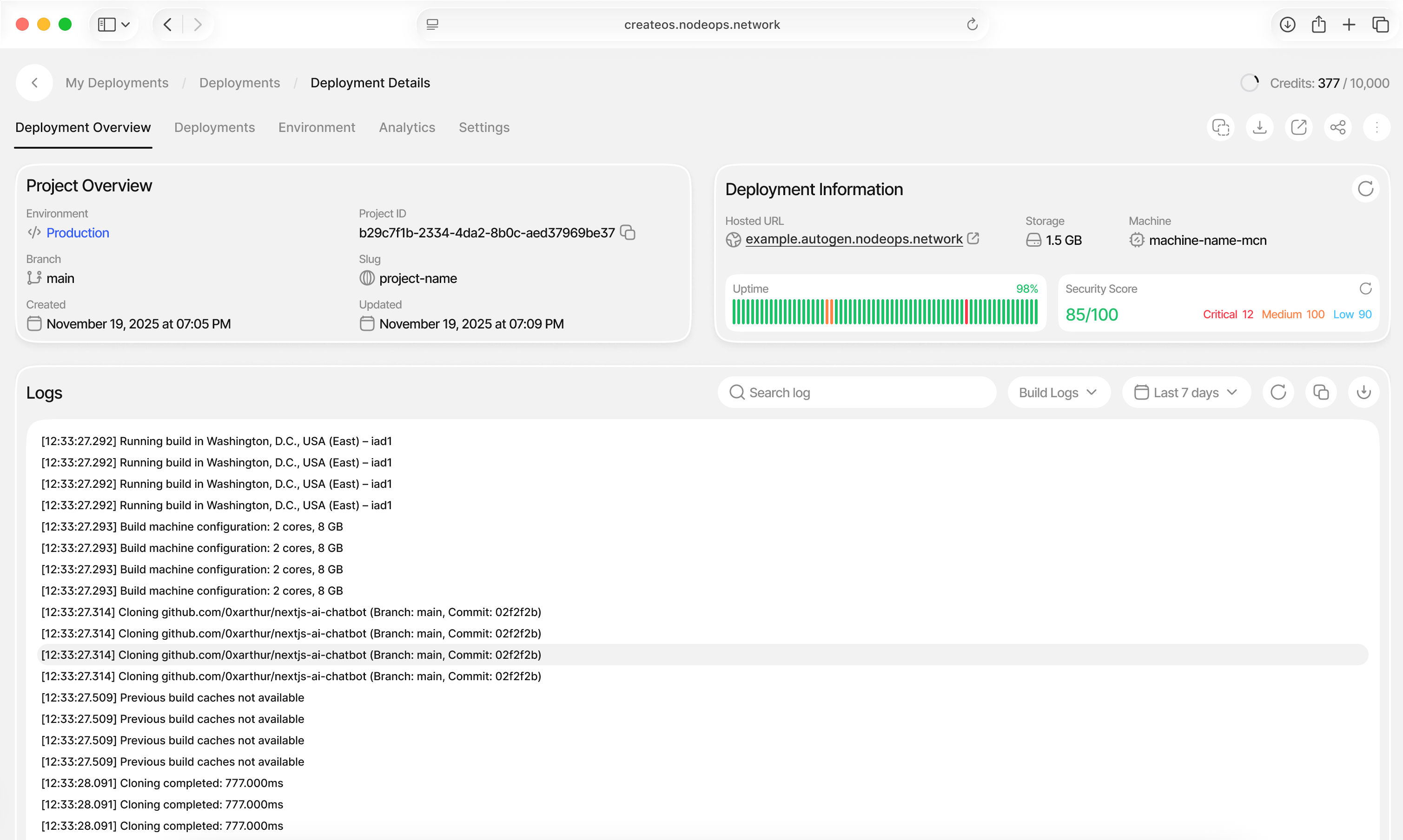Download the logs
1403x840 pixels.
[1363, 392]
